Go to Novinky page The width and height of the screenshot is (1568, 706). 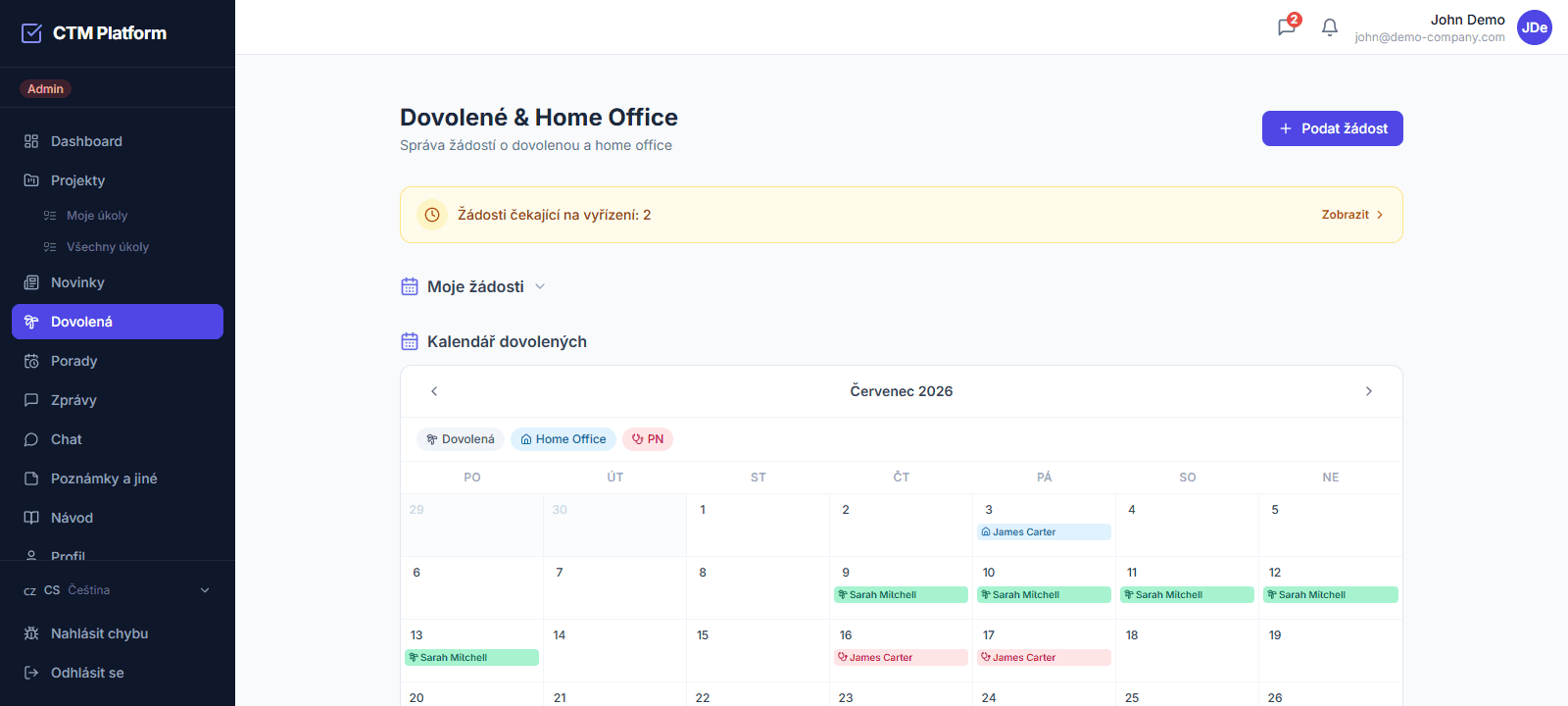(x=118, y=282)
